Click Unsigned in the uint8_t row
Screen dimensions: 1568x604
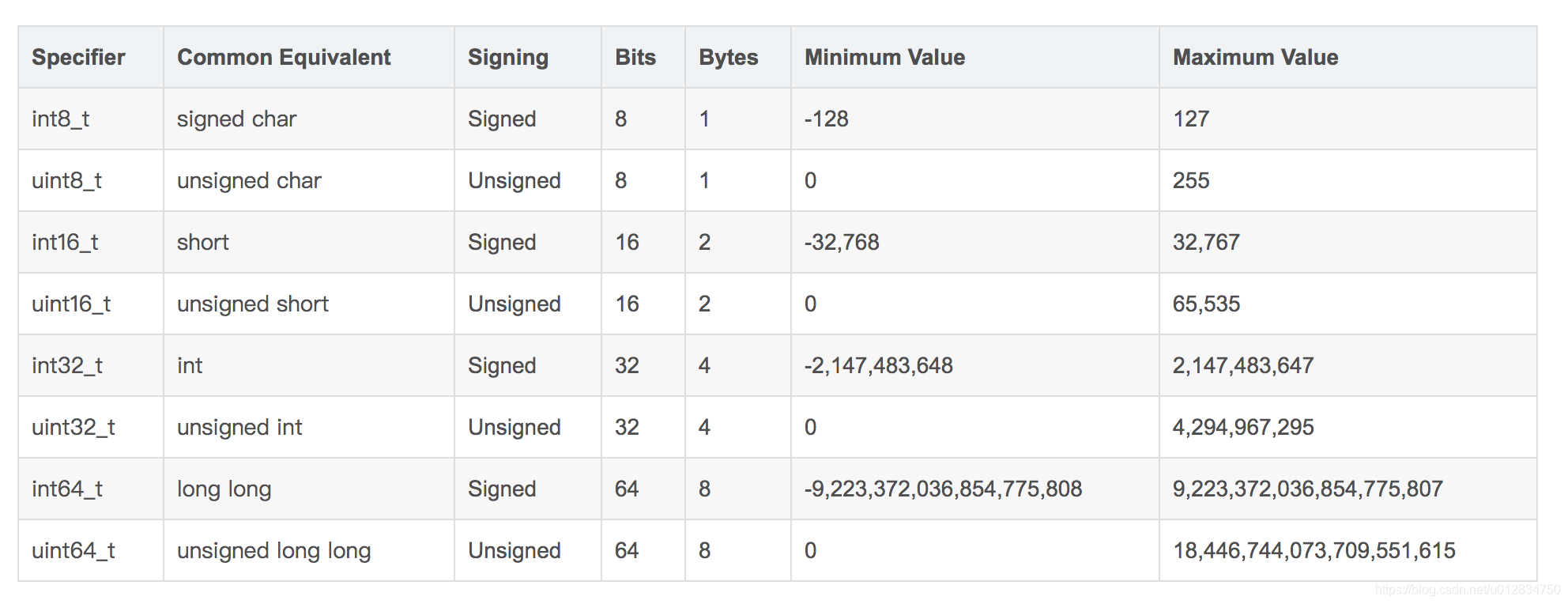pos(514,180)
